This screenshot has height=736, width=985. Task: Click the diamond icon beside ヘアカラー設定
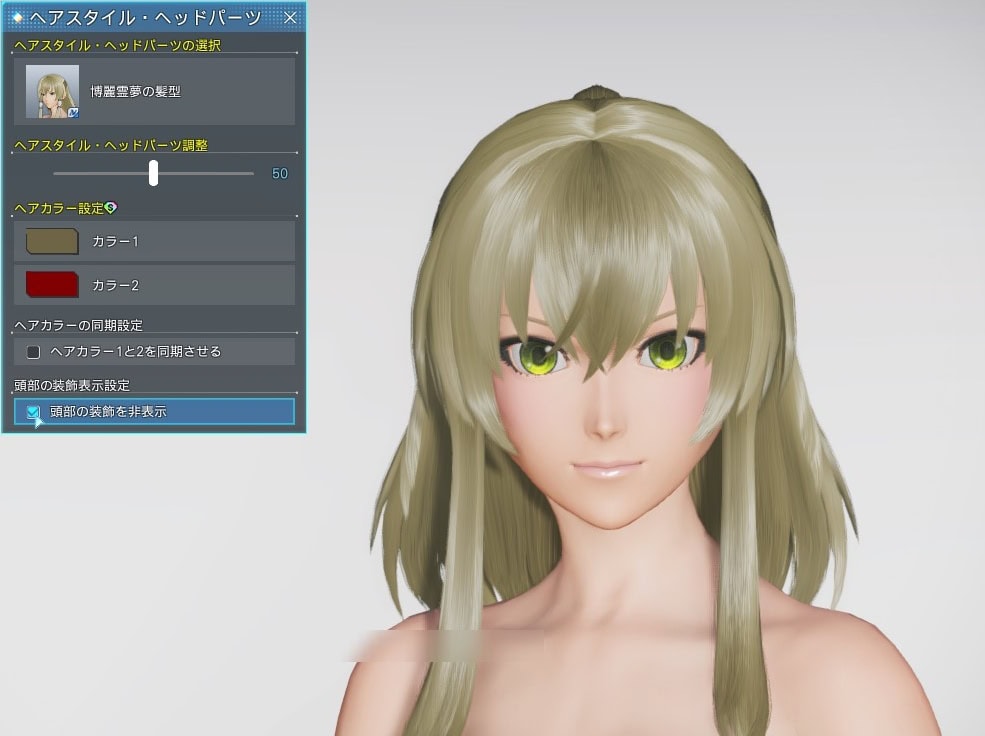tap(111, 208)
